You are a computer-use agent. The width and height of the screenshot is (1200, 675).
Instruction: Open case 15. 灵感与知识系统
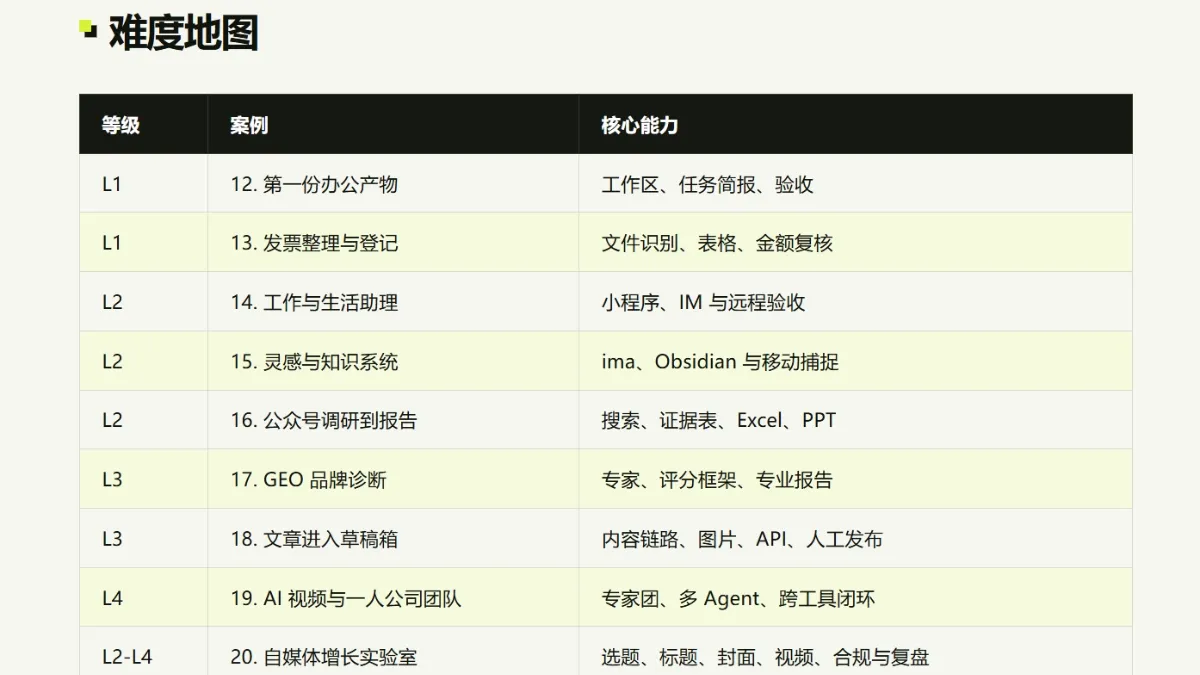(x=314, y=361)
